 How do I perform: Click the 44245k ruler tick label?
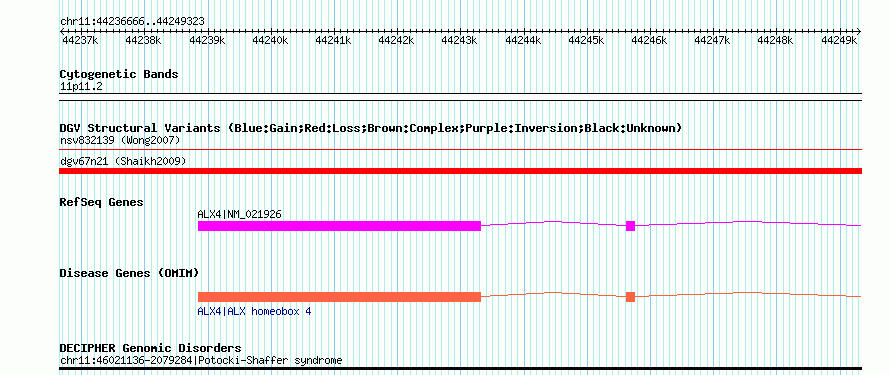(x=586, y=40)
